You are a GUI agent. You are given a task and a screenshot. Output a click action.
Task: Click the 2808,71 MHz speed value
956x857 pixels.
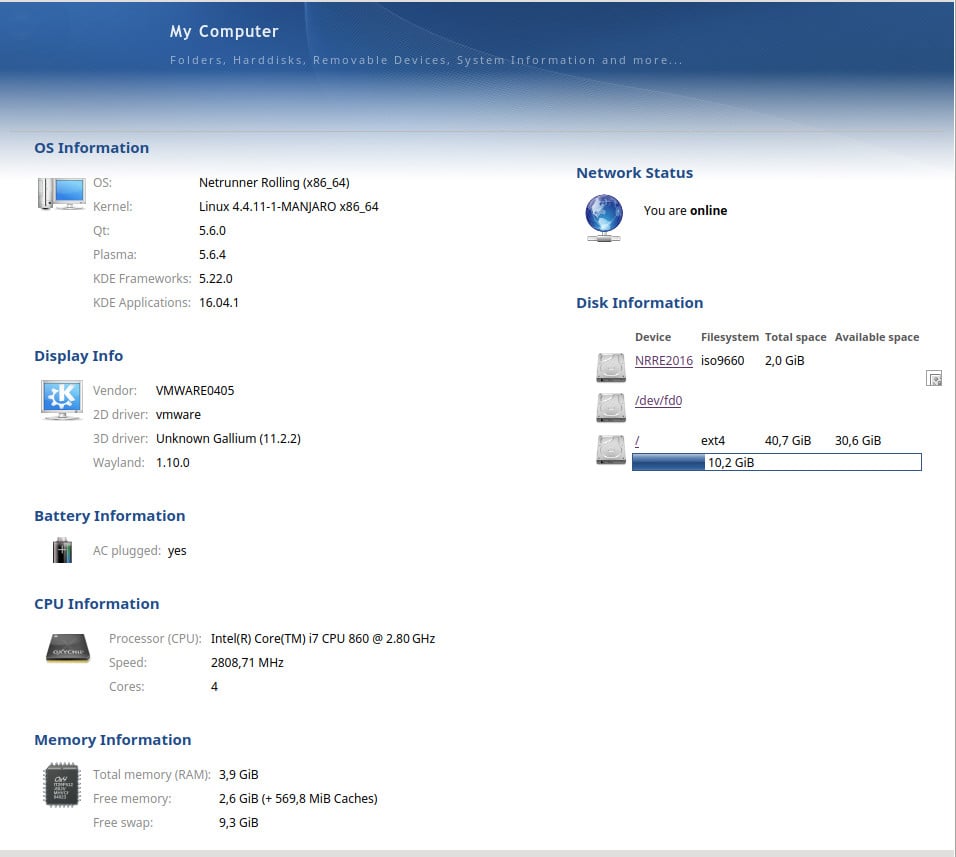[247, 663]
